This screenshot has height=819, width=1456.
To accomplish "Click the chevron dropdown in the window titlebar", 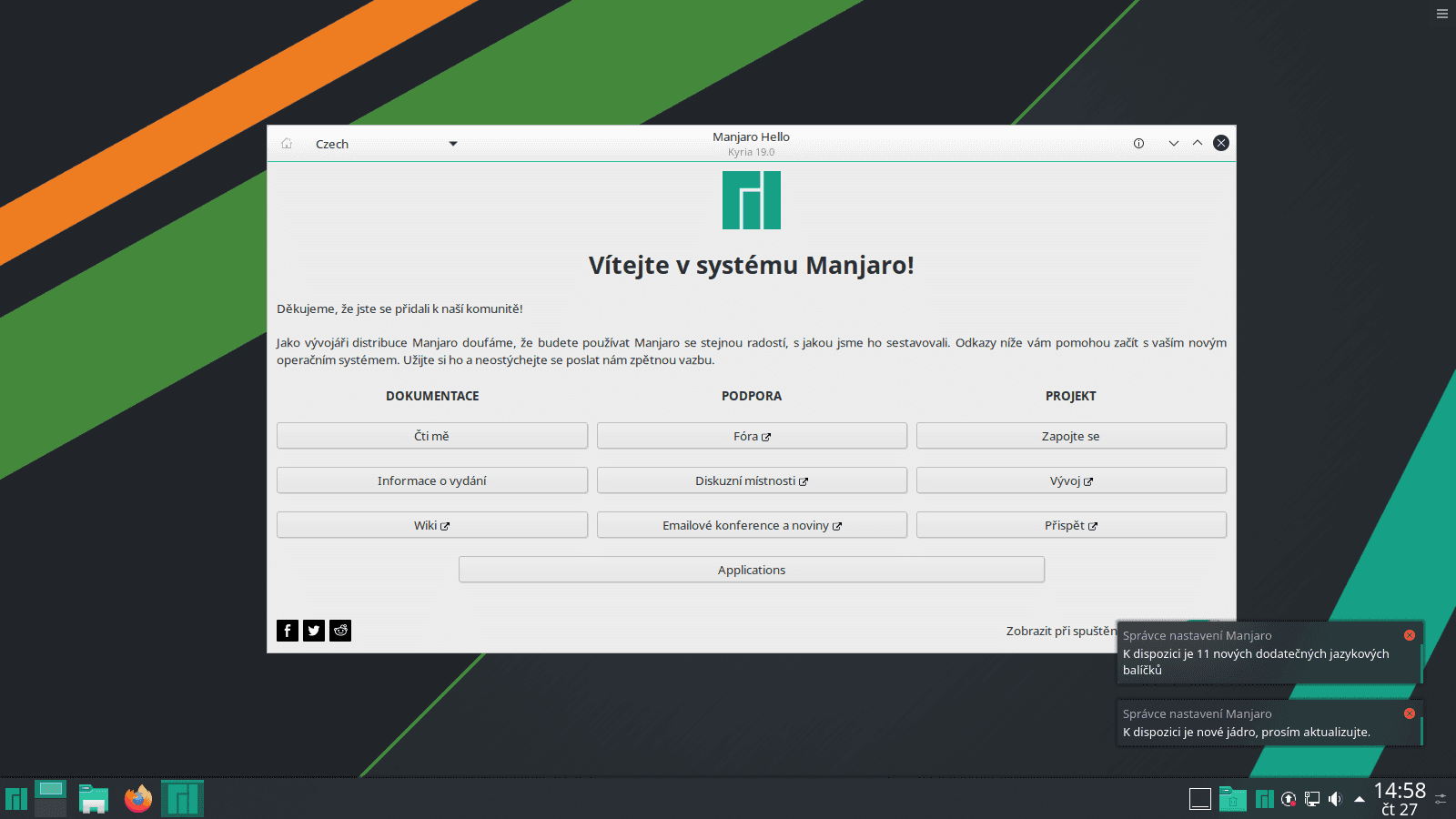I will (1173, 143).
